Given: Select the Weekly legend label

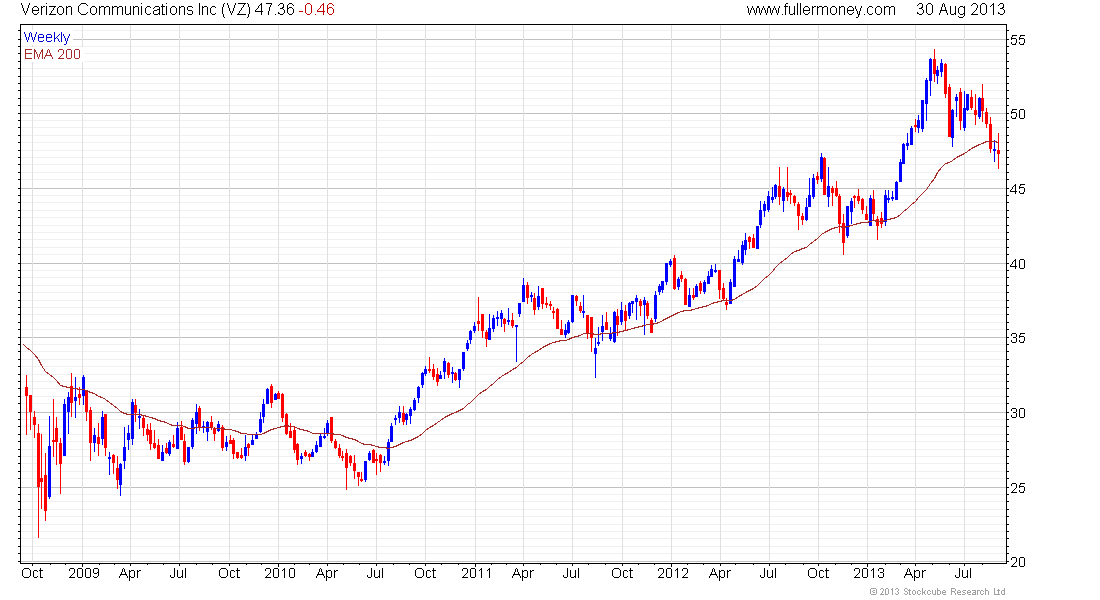Looking at the screenshot, I should pos(47,37).
